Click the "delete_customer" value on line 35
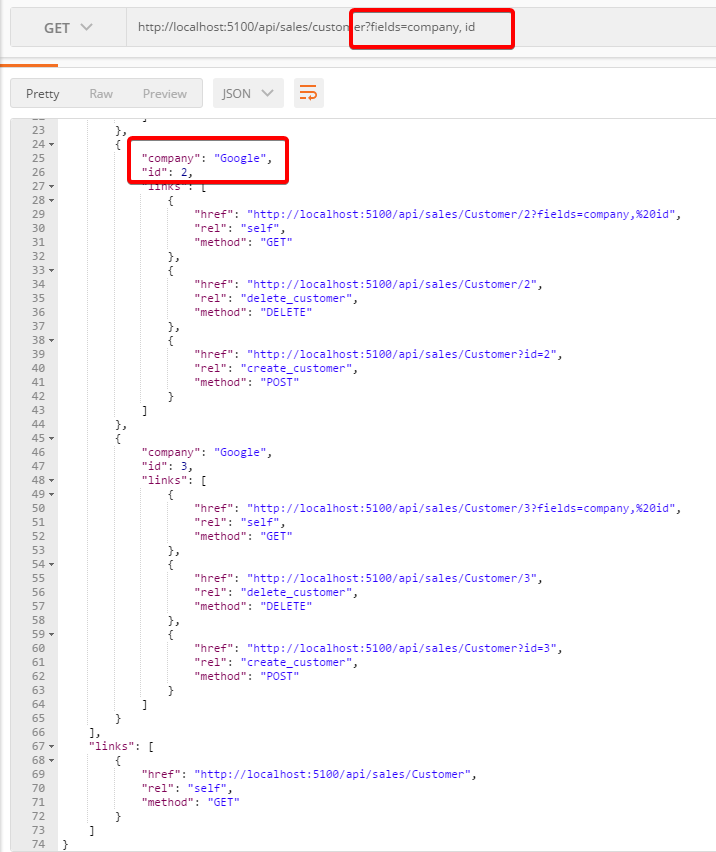Image resolution: width=716 pixels, height=852 pixels. pyautogui.click(x=296, y=298)
